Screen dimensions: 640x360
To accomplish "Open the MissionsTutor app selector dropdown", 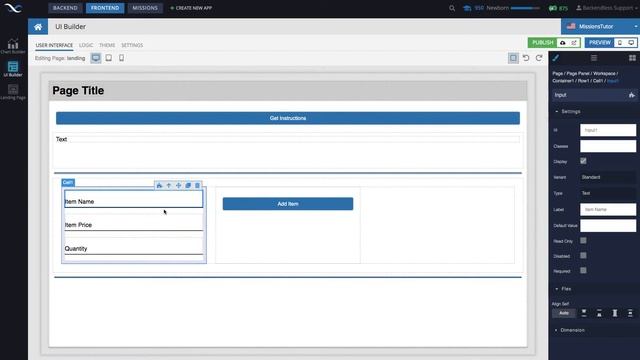I will click(600, 27).
